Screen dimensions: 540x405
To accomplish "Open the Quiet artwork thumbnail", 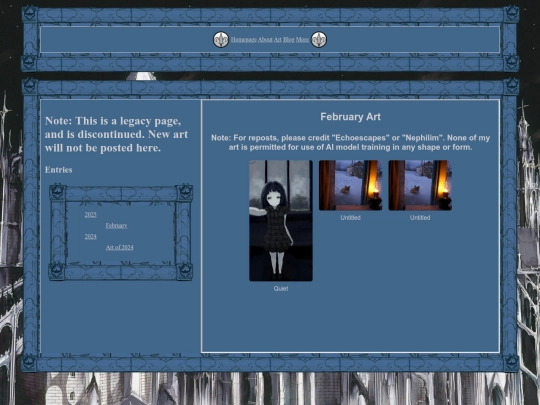I will click(x=281, y=220).
